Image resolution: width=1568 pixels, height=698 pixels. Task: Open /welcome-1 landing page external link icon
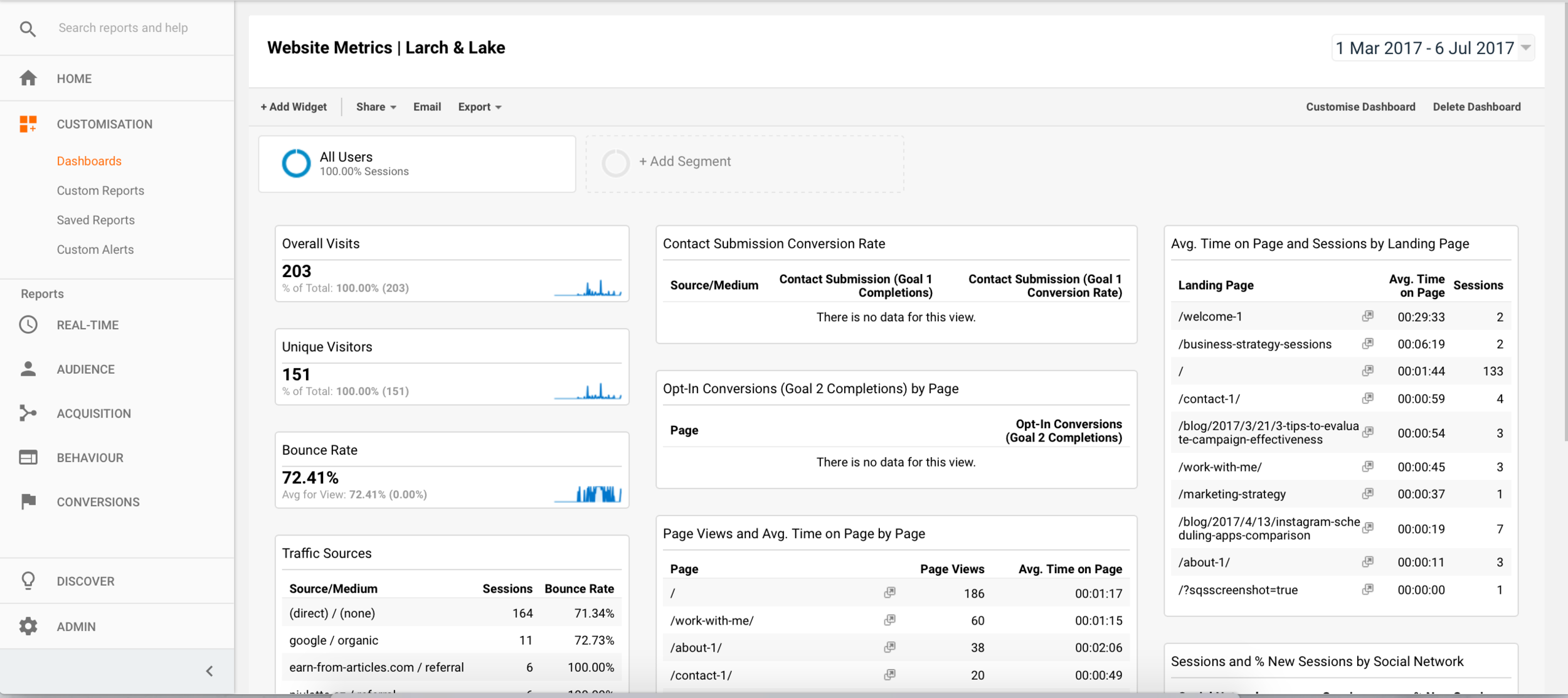1368,316
